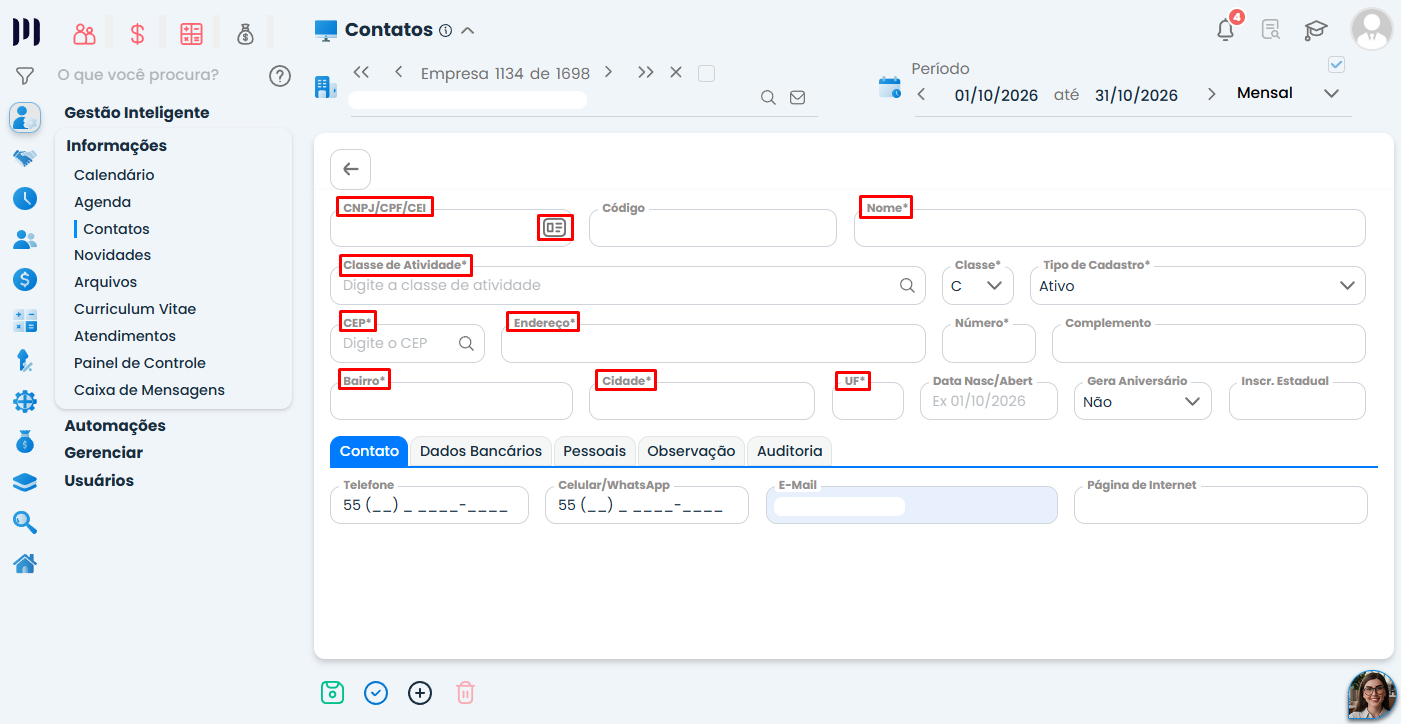1401x724 pixels.
Task: Select the Contato tab
Action: point(369,451)
